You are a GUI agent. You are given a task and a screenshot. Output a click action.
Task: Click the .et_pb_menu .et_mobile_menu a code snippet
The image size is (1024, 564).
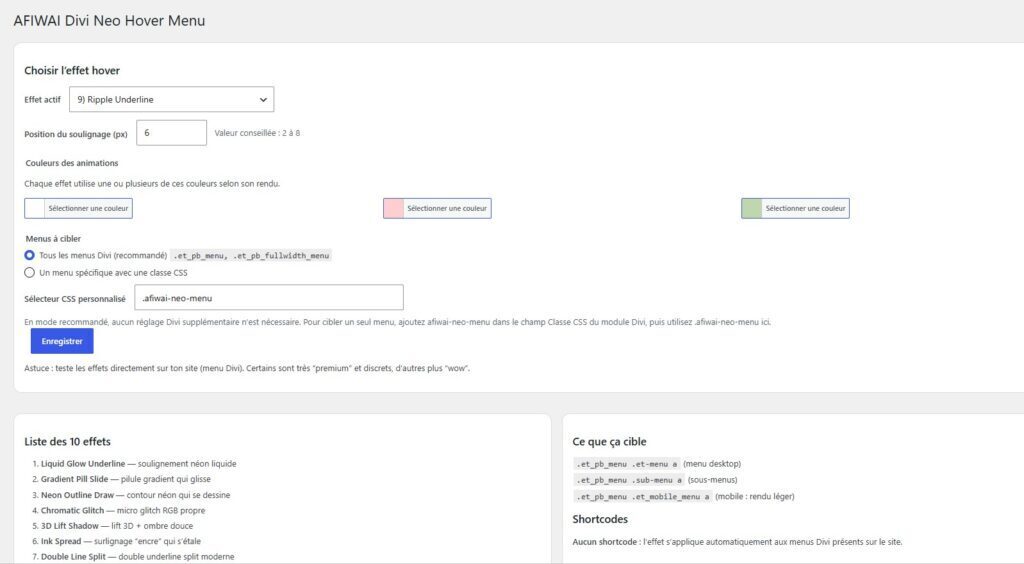pyautogui.click(x=643, y=496)
